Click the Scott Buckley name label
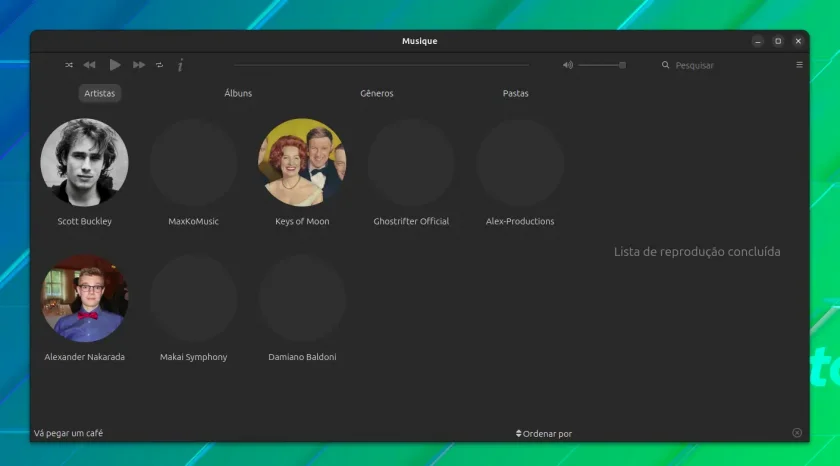Viewport: 840px width, 466px height. coord(85,221)
